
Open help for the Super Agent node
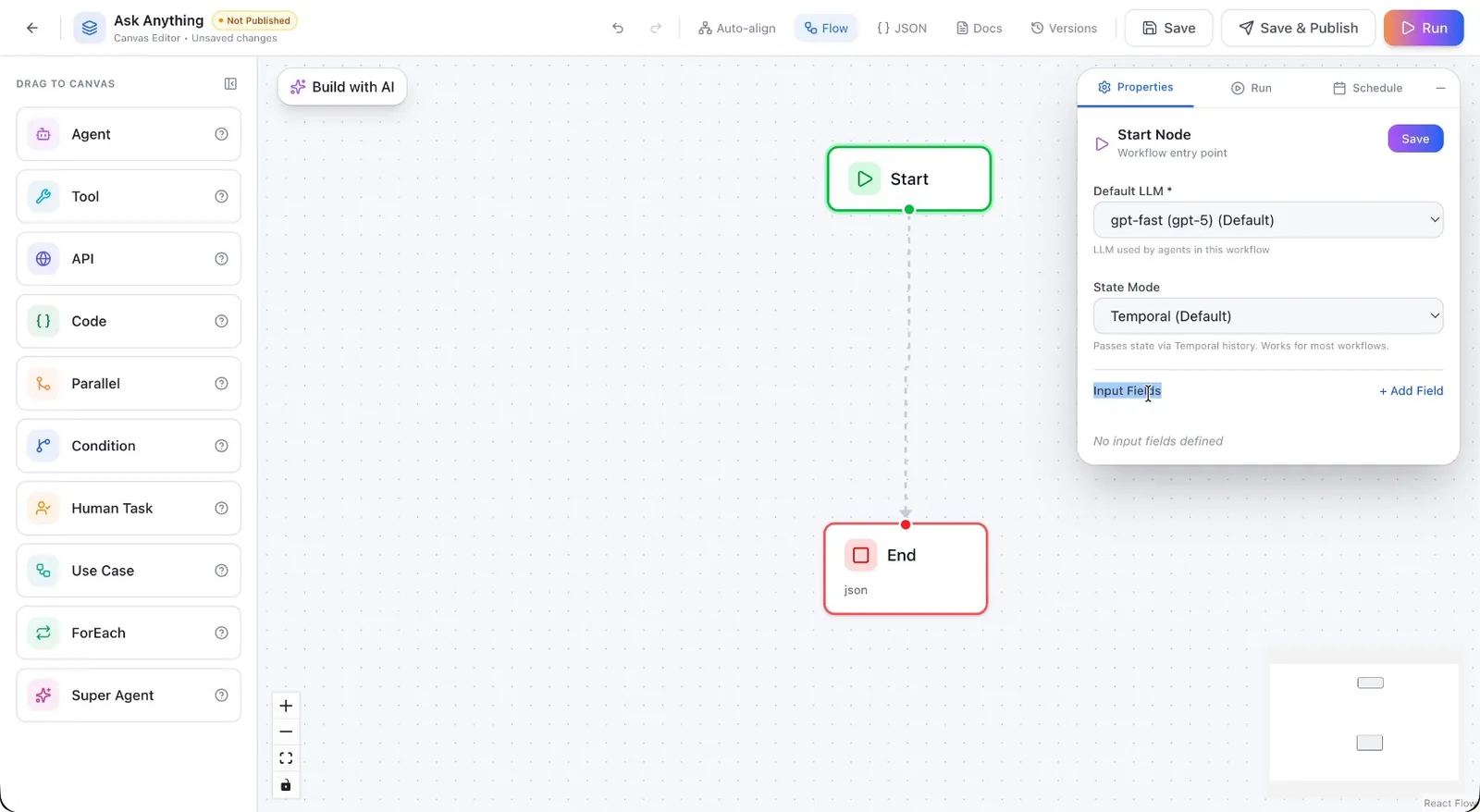[221, 695]
